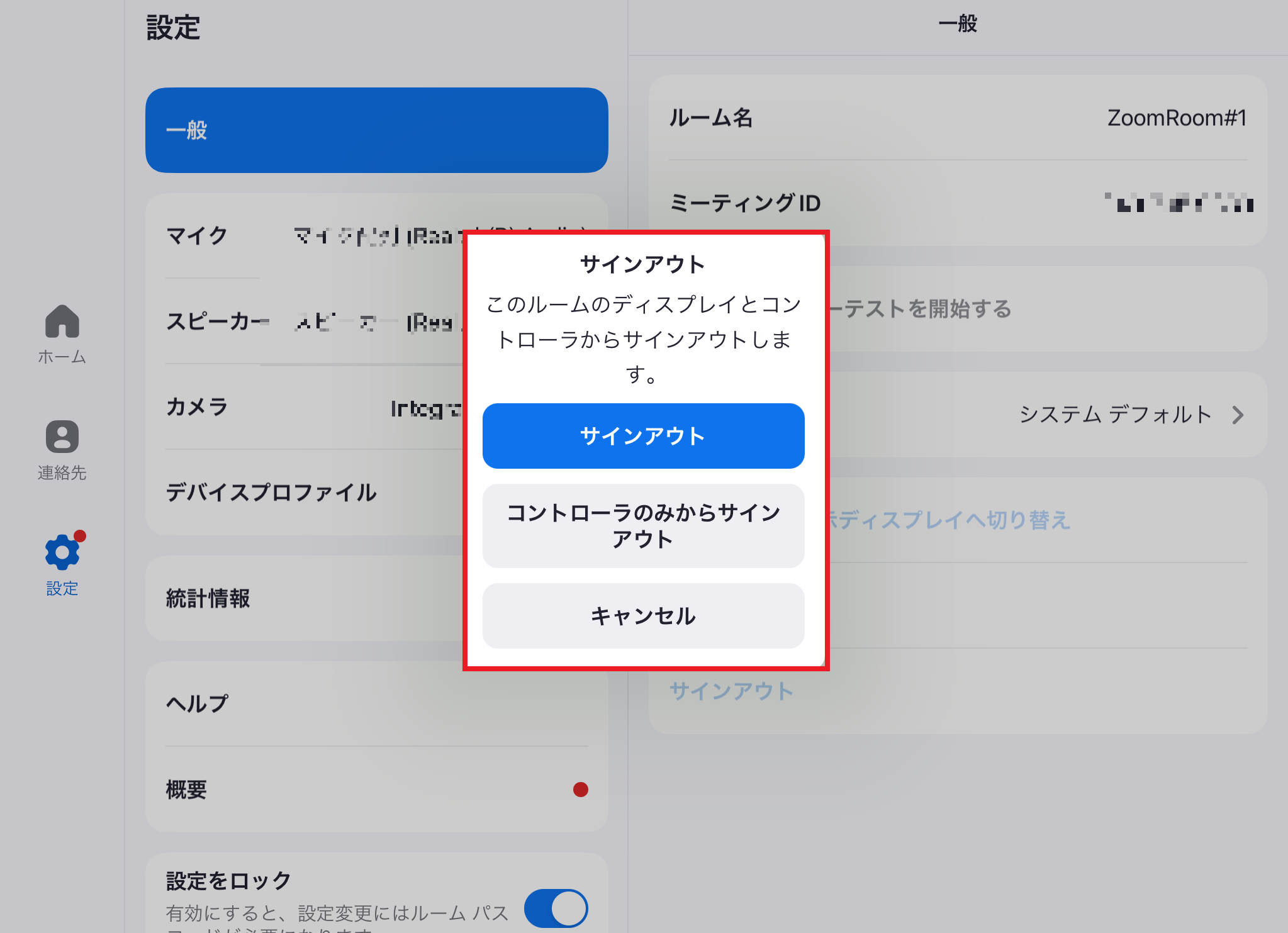
Task: Choose コントローラのみからサインアウト option
Action: coord(643,525)
